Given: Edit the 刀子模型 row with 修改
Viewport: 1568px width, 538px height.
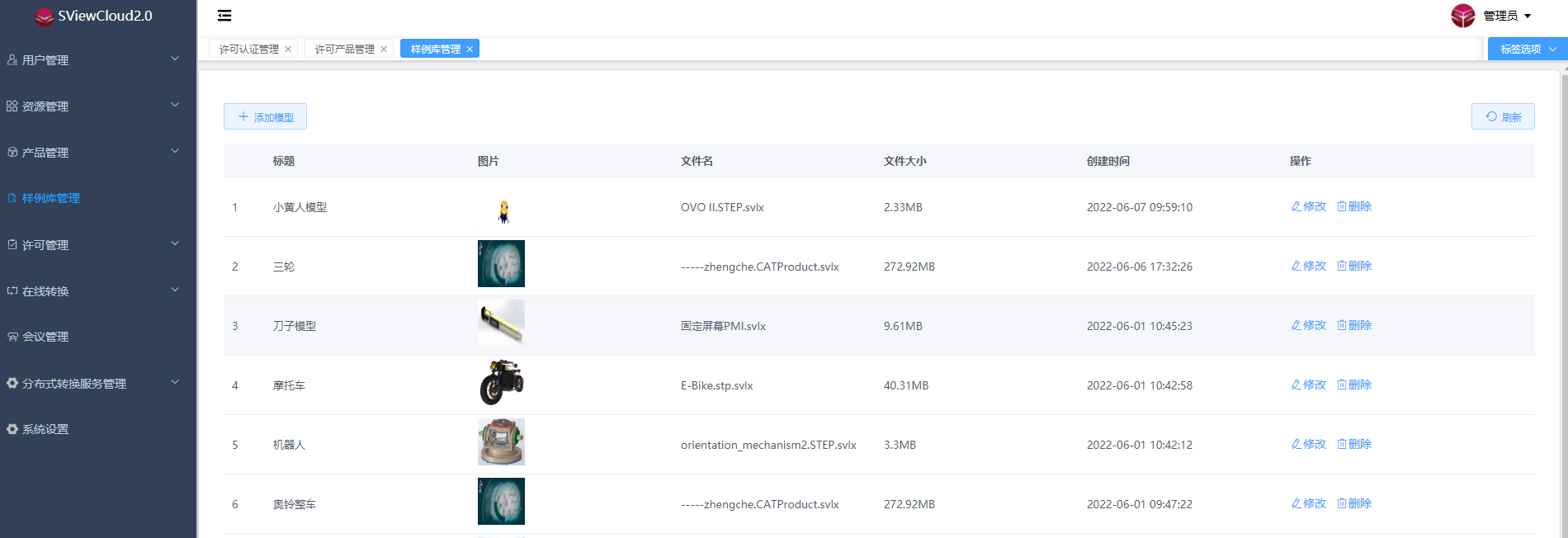Looking at the screenshot, I should tap(1309, 325).
